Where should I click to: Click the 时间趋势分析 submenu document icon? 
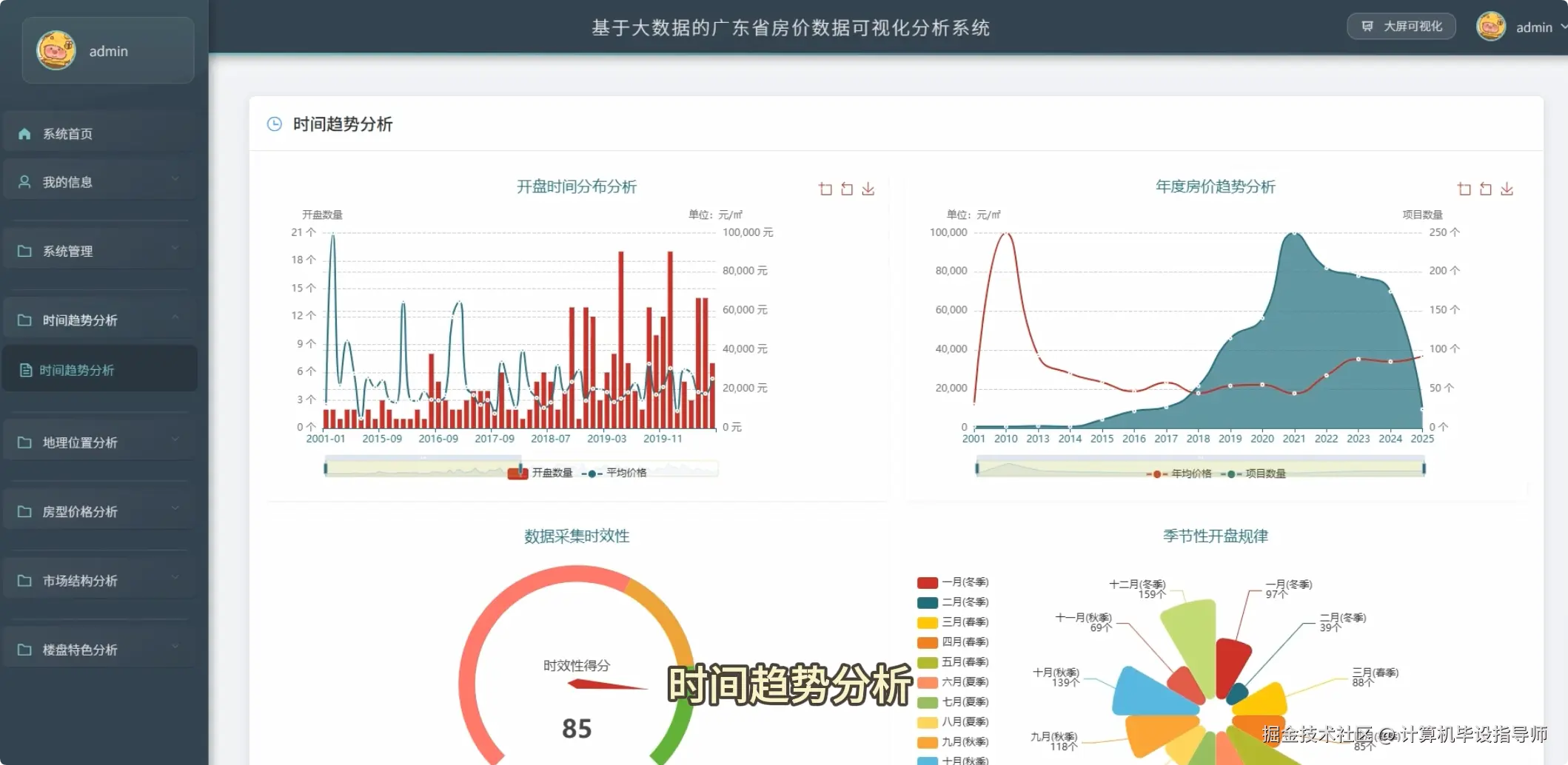click(26, 370)
